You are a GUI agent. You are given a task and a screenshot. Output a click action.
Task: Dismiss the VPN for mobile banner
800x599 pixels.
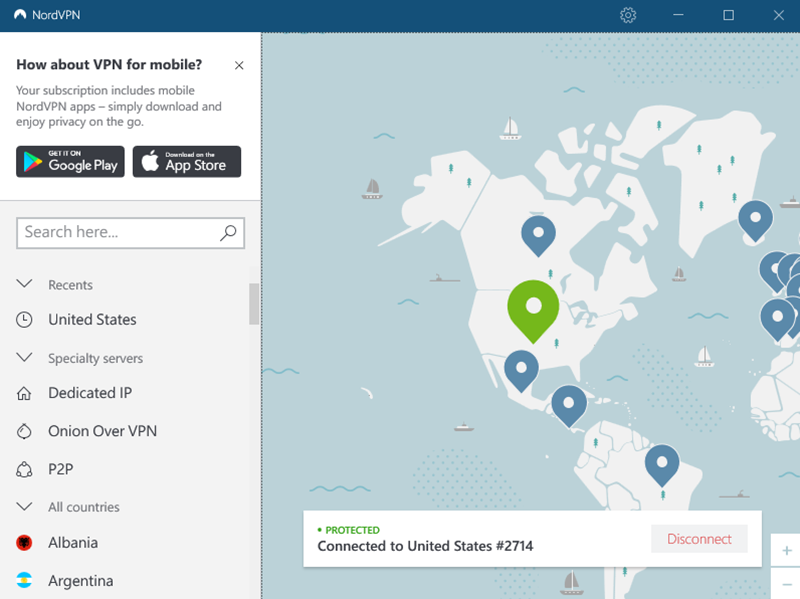239,65
